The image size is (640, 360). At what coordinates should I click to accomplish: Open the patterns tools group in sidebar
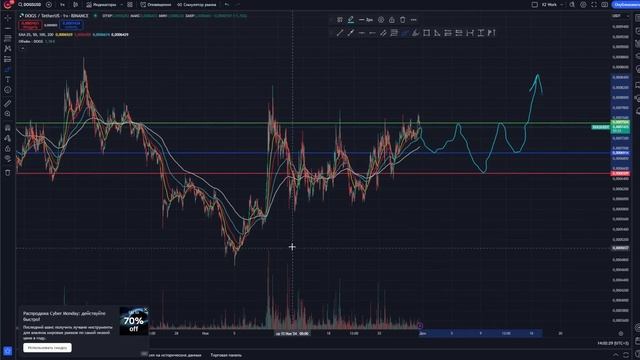coord(8,49)
